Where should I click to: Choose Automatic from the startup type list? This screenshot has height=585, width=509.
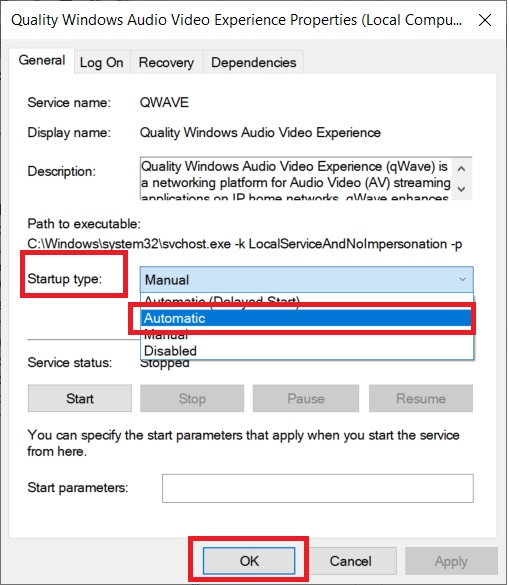pyautogui.click(x=306, y=318)
